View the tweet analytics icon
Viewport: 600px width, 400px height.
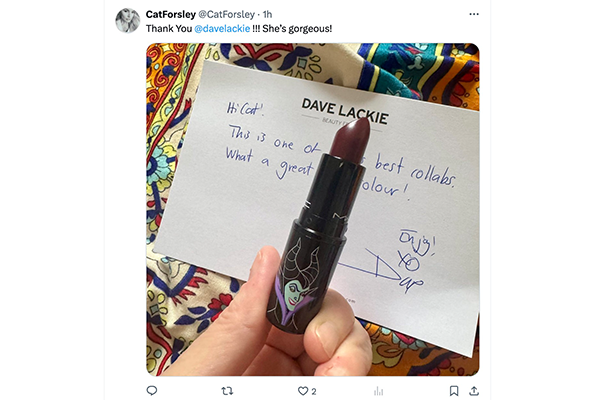click(378, 391)
